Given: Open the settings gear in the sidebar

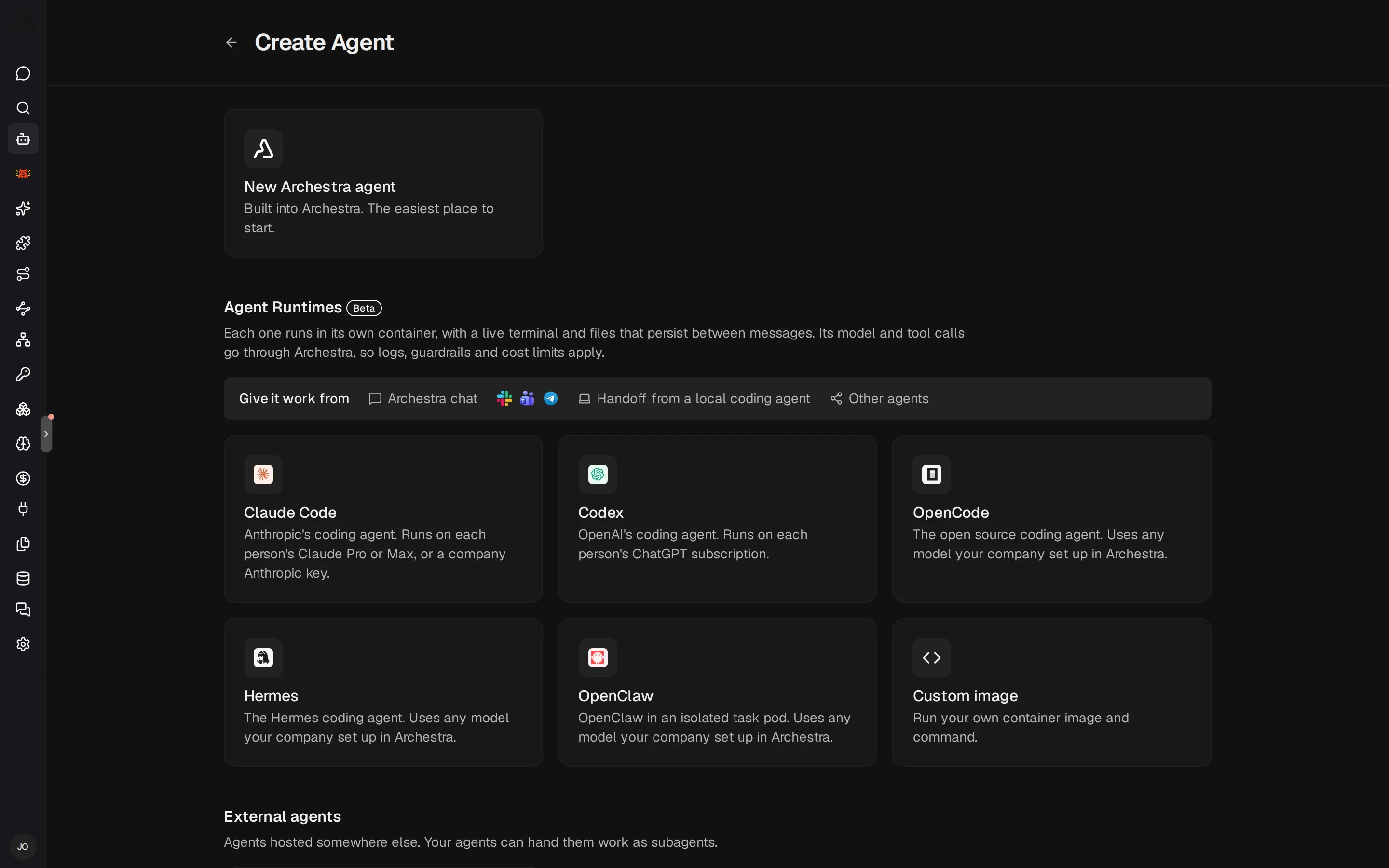Looking at the screenshot, I should (x=23, y=644).
